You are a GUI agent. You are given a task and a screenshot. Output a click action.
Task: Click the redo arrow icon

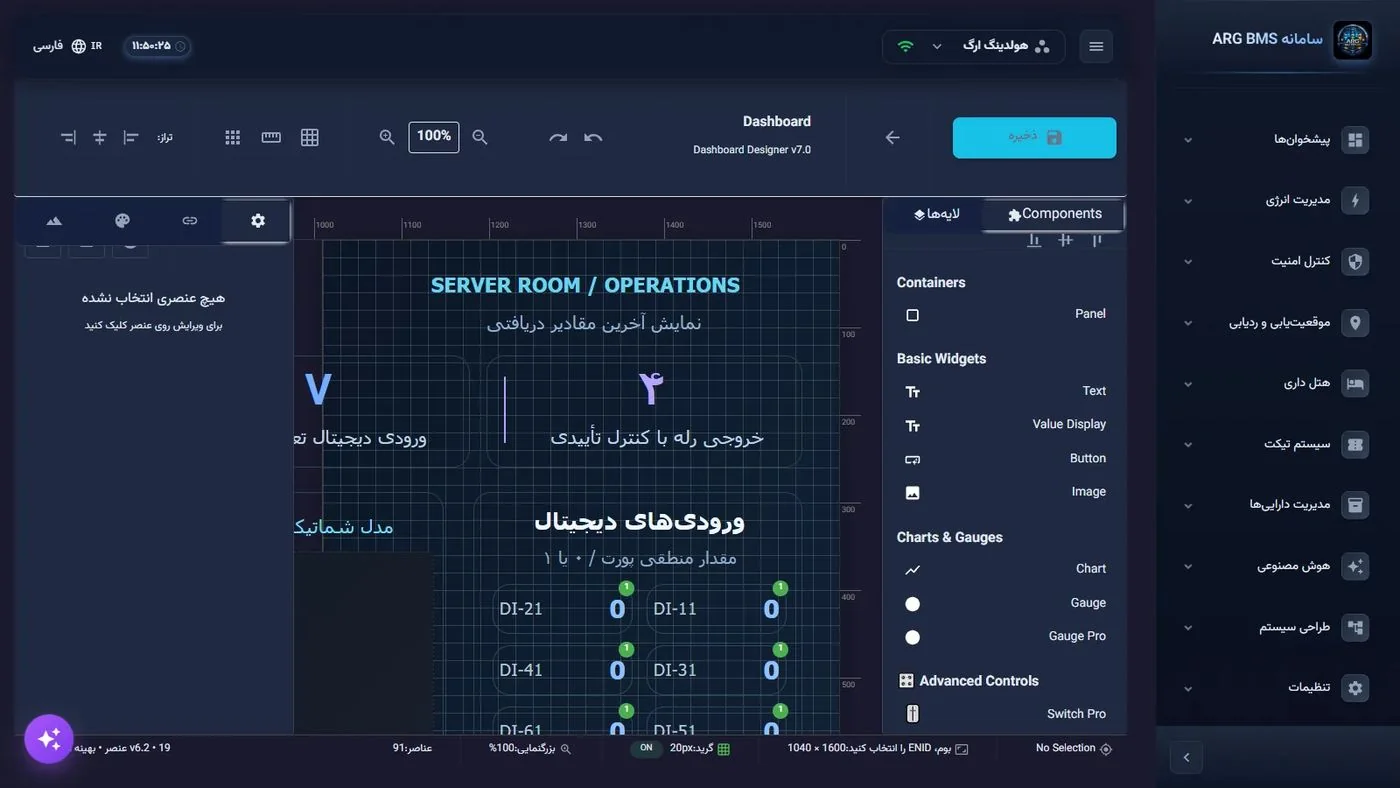pos(558,137)
